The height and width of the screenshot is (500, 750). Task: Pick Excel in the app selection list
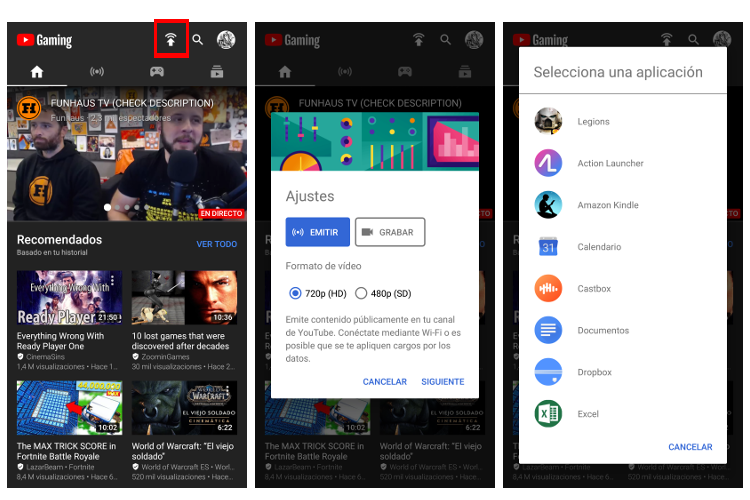pos(548,414)
